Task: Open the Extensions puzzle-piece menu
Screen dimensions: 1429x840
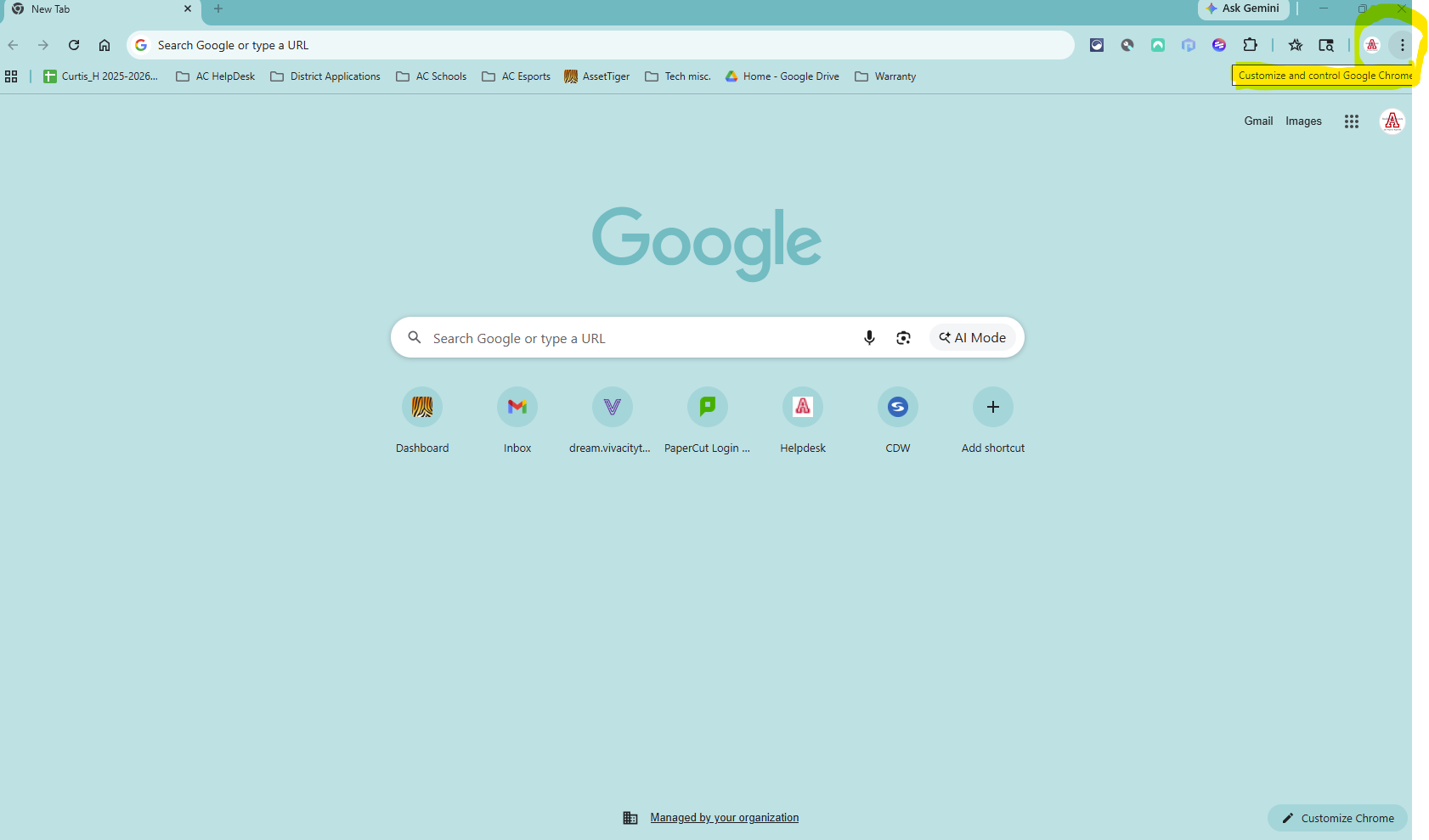Action: pos(1250,45)
